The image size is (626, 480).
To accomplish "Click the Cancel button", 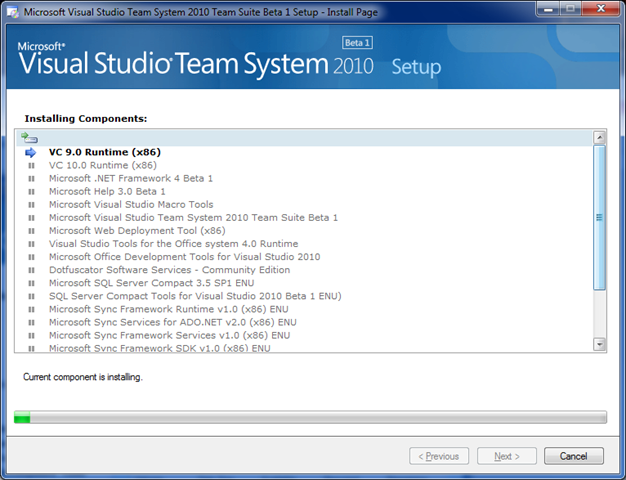I will coord(574,456).
